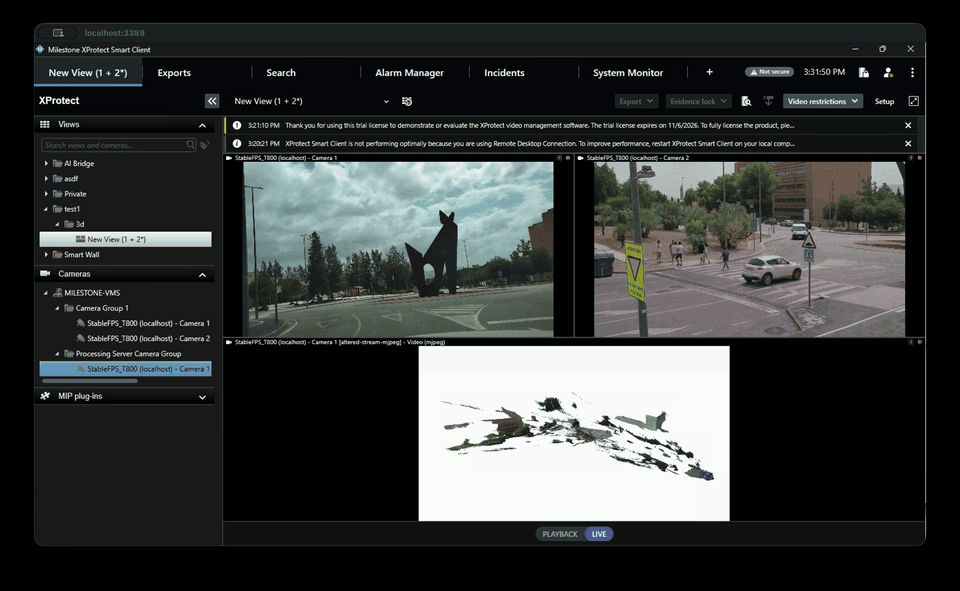Expand the Private folder arrow
The image size is (960, 591).
[46, 194]
